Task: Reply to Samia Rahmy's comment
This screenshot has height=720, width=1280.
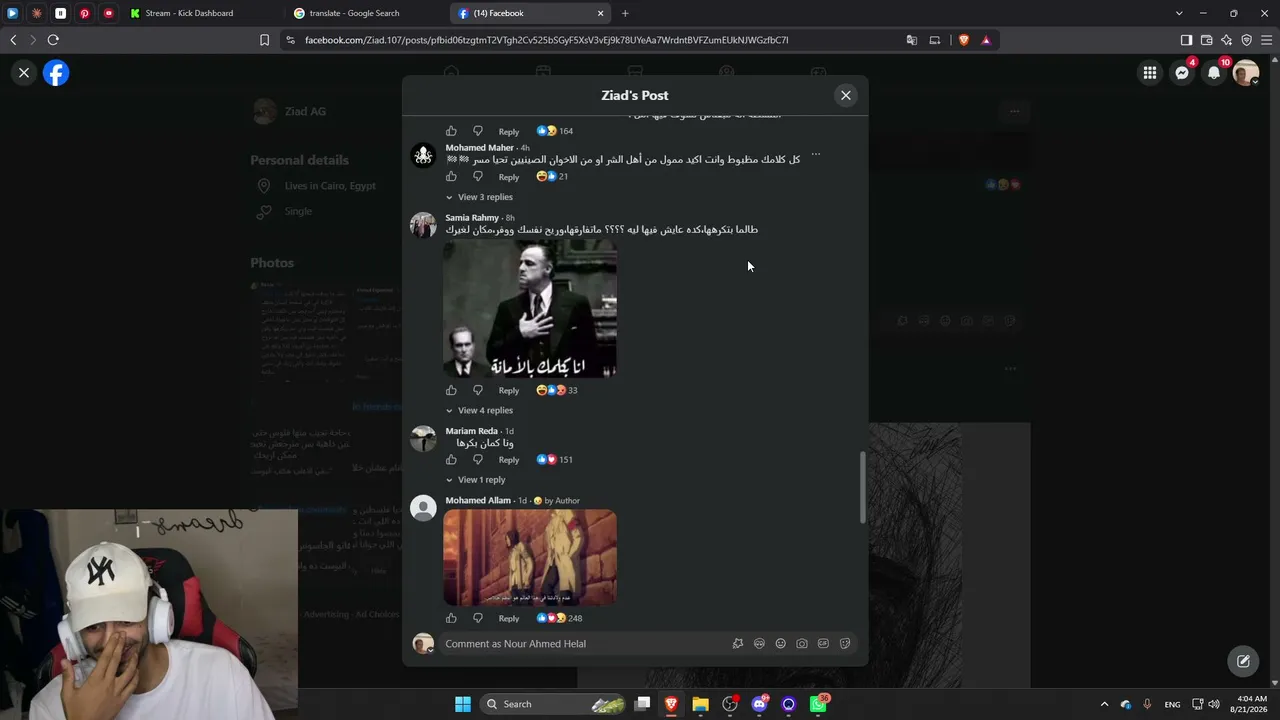Action: click(x=509, y=391)
